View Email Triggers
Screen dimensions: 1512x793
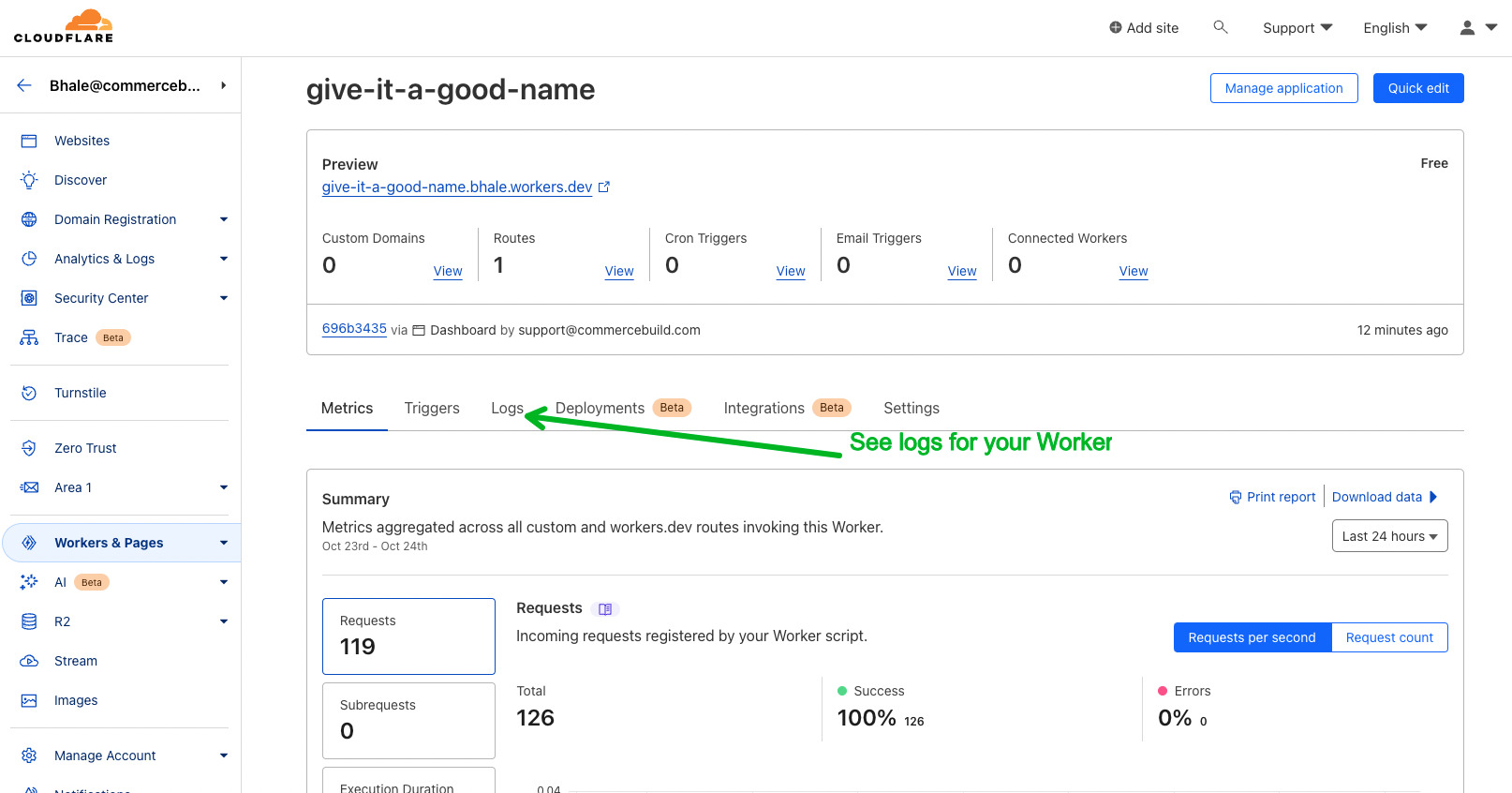tap(962, 271)
